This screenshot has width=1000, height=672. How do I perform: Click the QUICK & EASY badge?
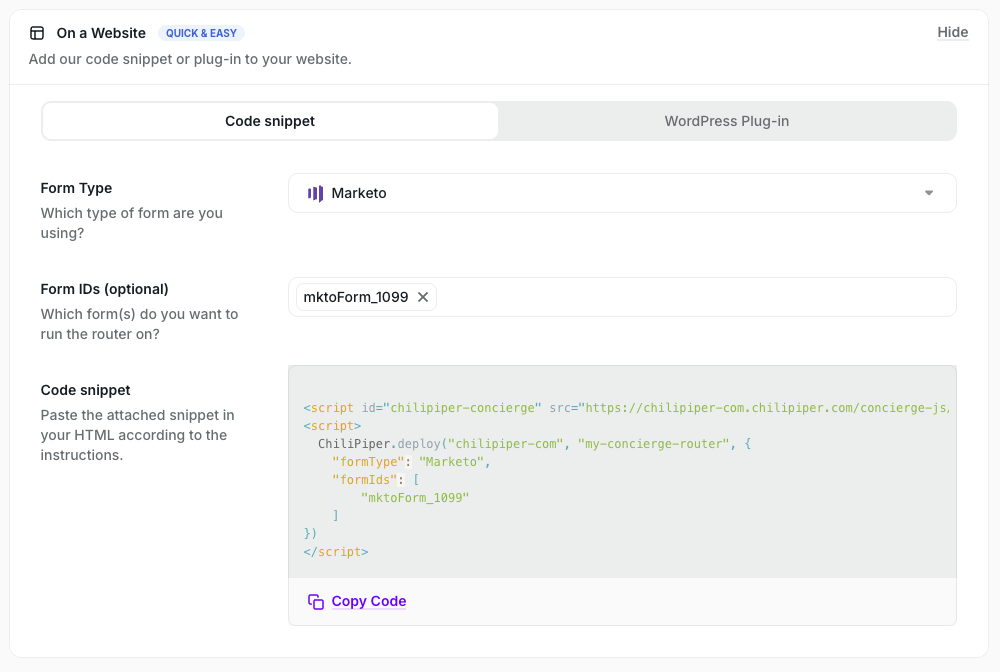tap(201, 33)
